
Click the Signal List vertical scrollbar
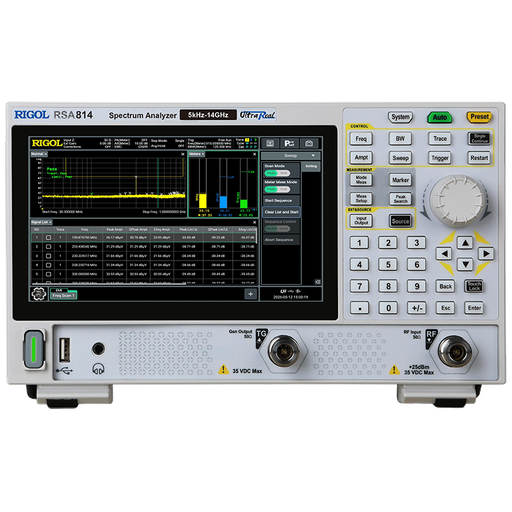point(256,235)
